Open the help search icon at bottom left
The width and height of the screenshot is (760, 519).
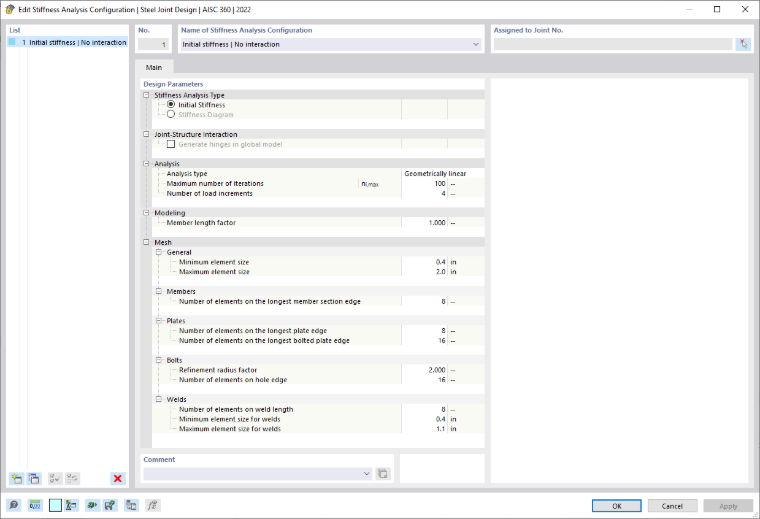tap(14, 505)
